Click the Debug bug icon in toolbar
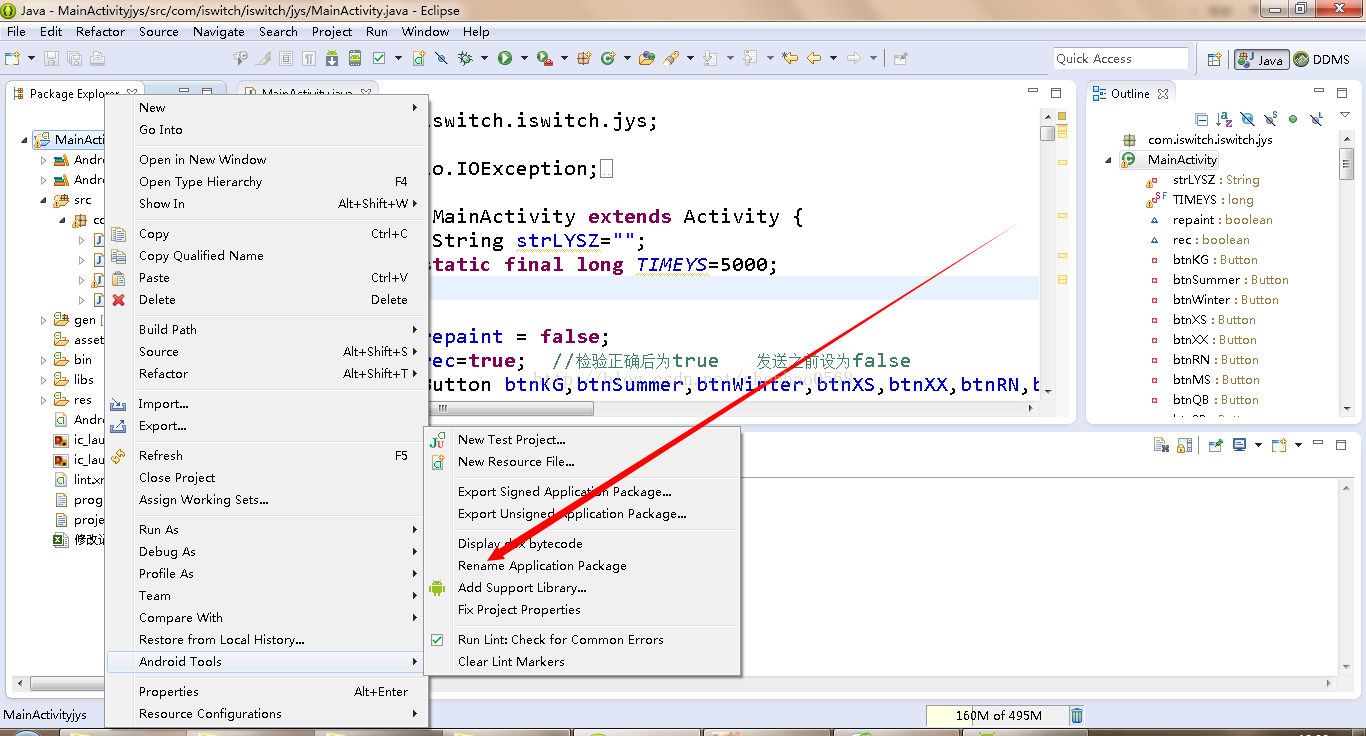Viewport: 1366px width, 736px height. (465, 58)
